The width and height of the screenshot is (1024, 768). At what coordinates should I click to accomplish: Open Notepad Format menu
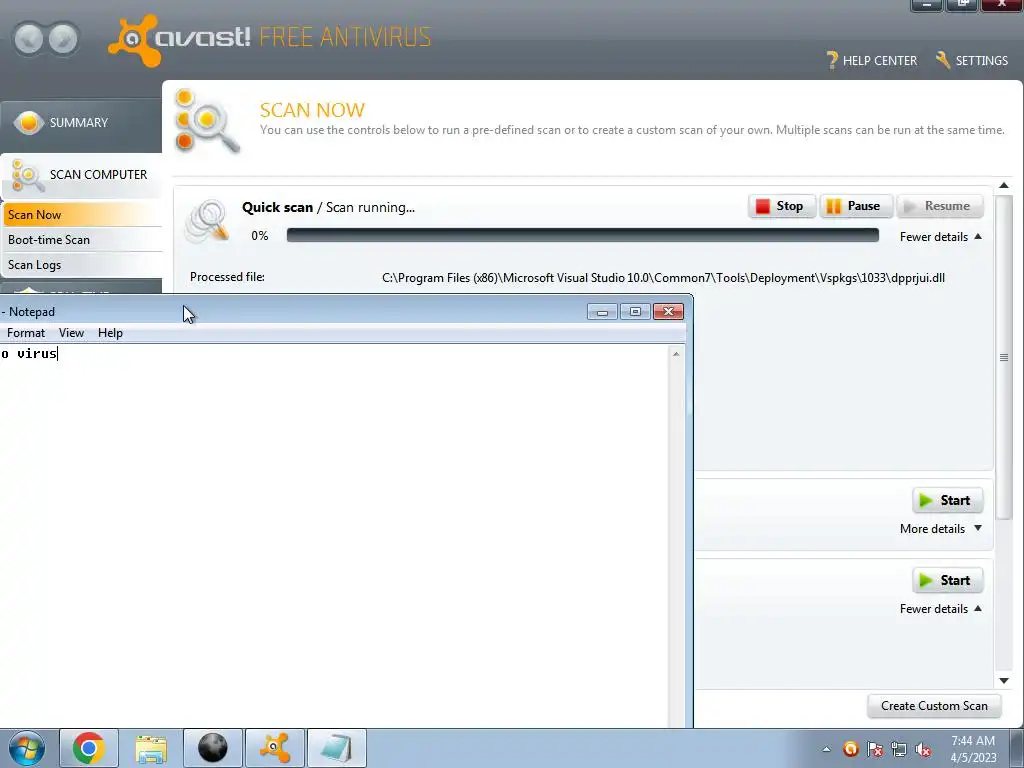[26, 333]
